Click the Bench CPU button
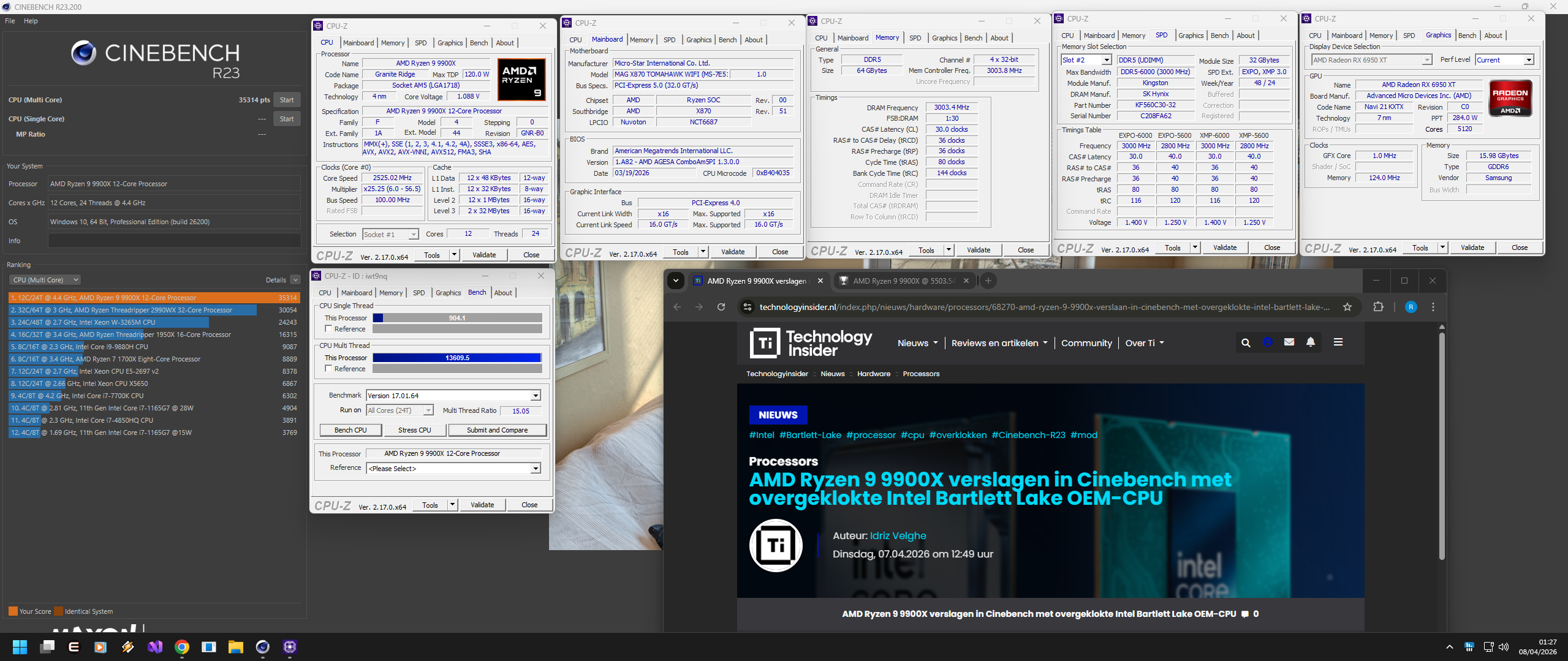The image size is (1568, 661). coord(350,430)
